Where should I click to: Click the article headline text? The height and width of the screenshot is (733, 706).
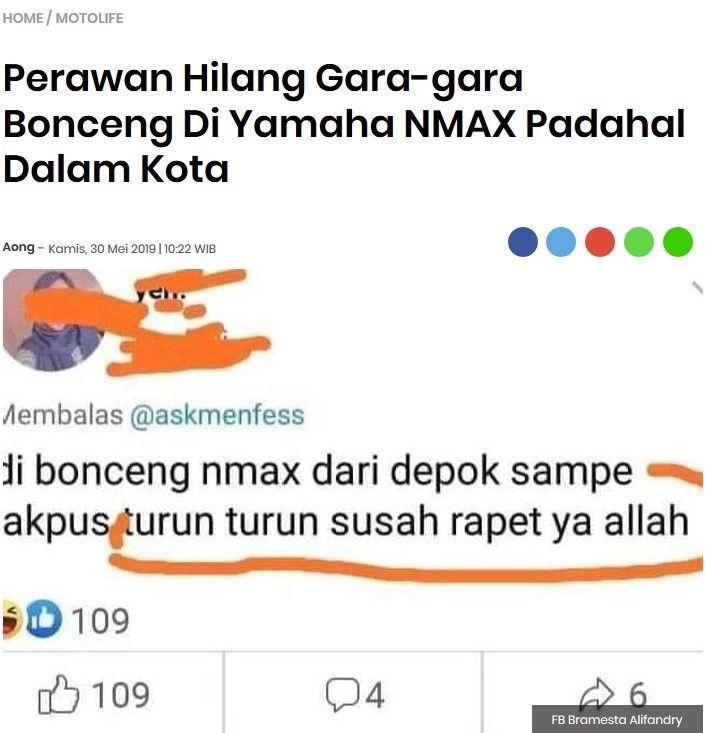345,123
